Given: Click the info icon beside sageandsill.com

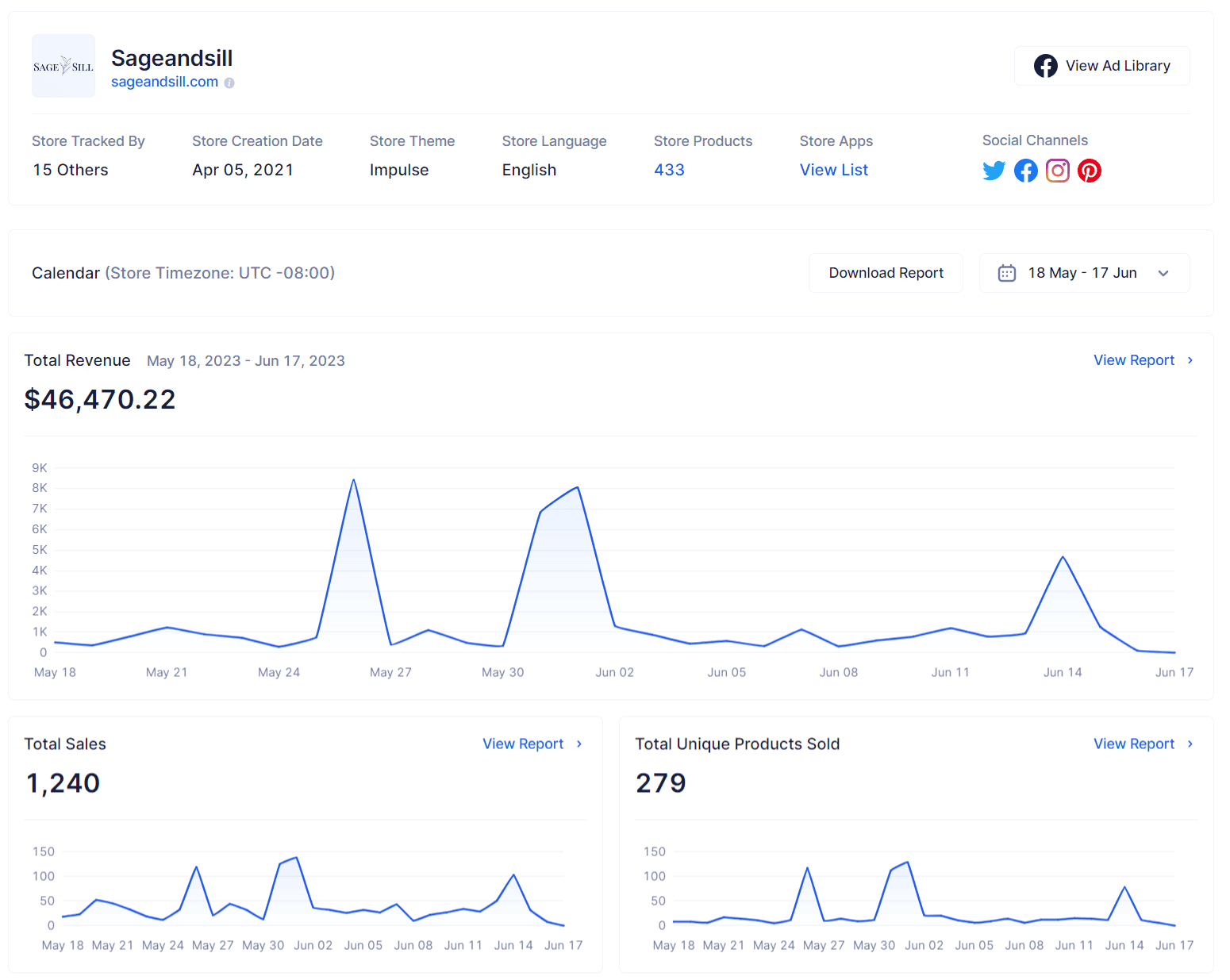Looking at the screenshot, I should tap(229, 82).
